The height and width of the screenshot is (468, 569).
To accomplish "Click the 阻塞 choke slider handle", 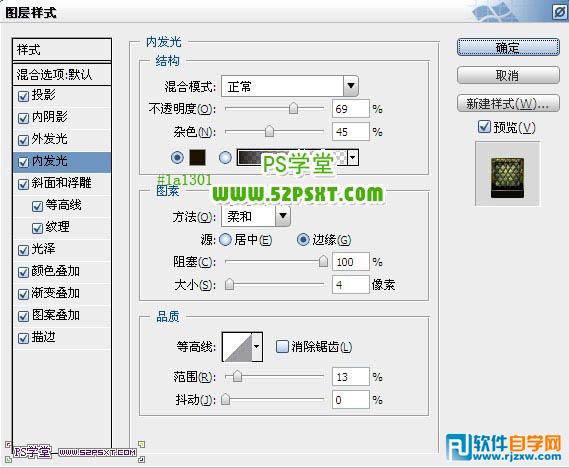I will tap(323, 261).
